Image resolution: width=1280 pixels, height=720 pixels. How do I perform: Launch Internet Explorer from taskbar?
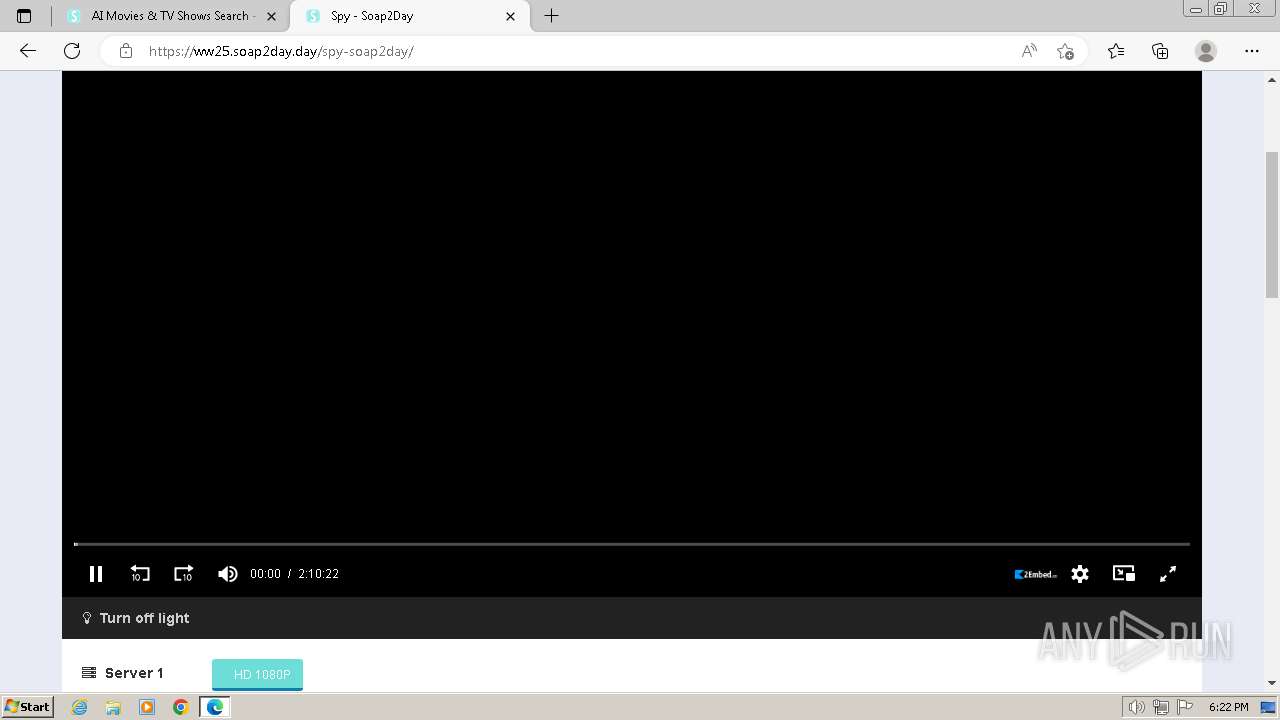tap(80, 707)
